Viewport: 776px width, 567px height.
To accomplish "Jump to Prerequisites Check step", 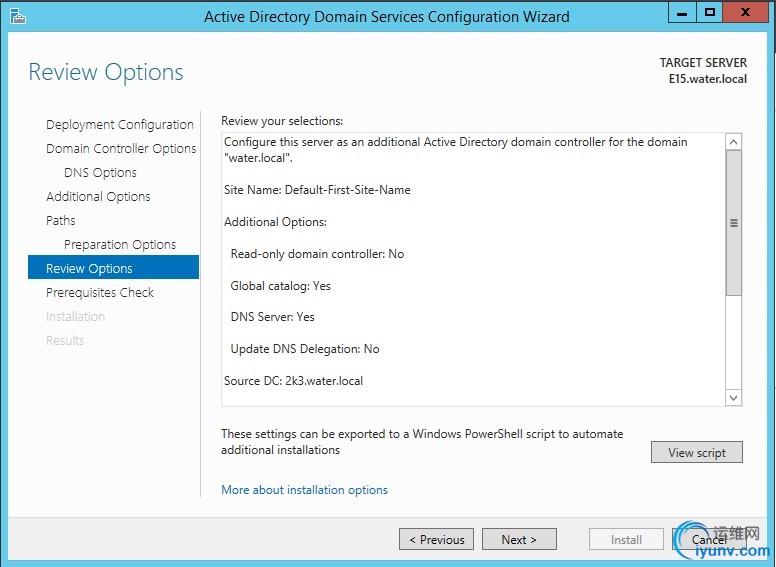I will [100, 293].
